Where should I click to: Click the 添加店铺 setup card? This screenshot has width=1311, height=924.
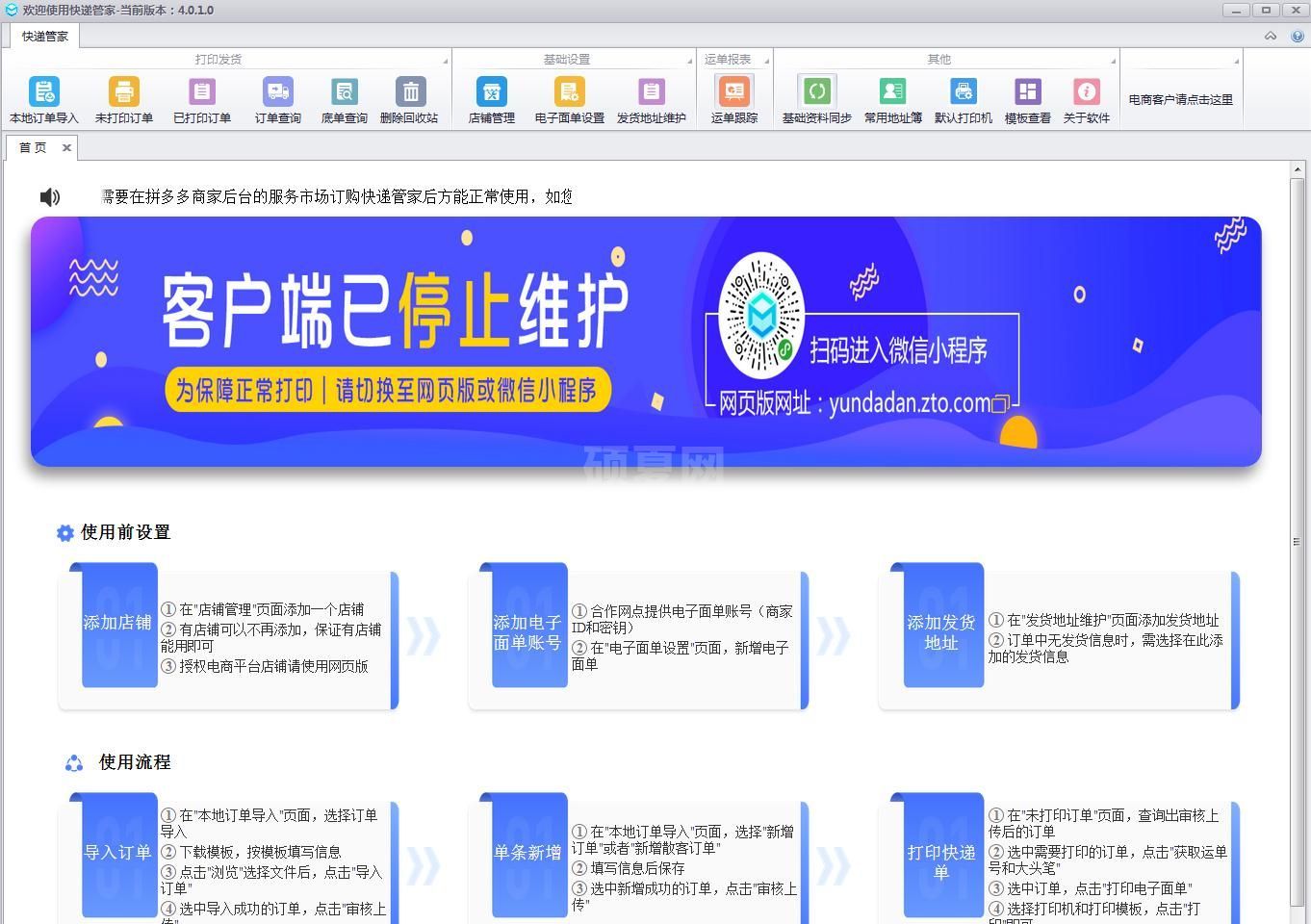click(x=228, y=636)
